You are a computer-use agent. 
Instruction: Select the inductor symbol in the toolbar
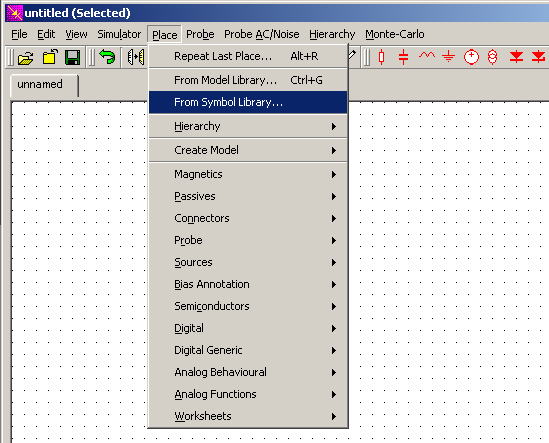point(427,55)
